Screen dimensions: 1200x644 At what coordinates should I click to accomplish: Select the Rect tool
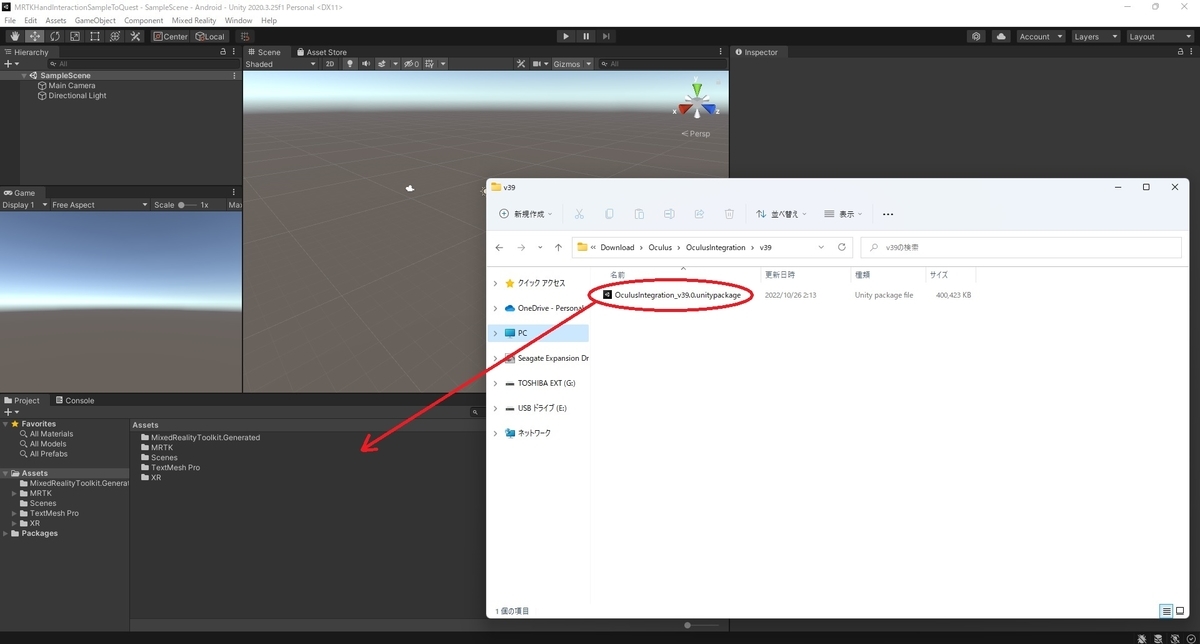coord(95,36)
